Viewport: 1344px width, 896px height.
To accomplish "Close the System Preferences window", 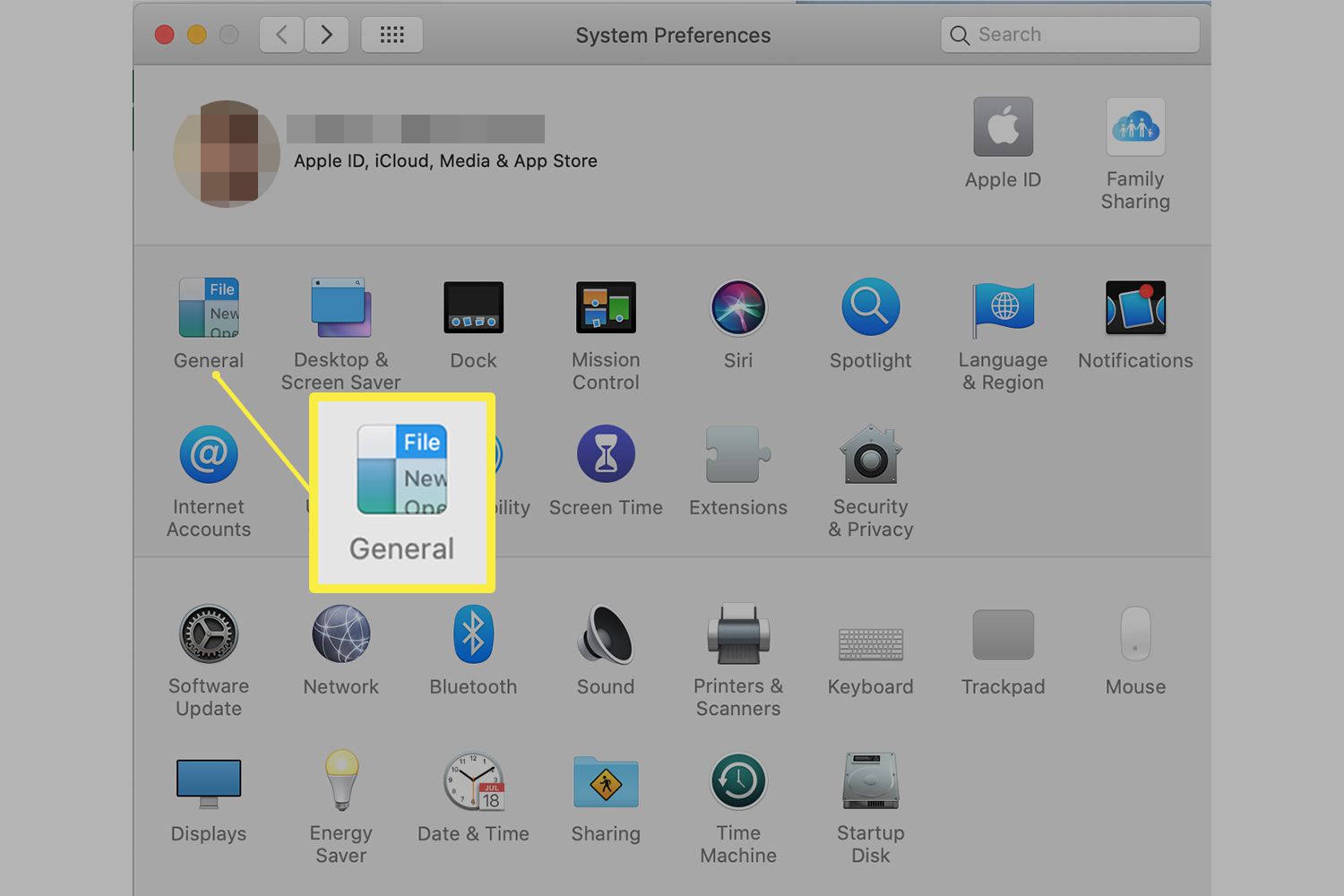I will 165,35.
